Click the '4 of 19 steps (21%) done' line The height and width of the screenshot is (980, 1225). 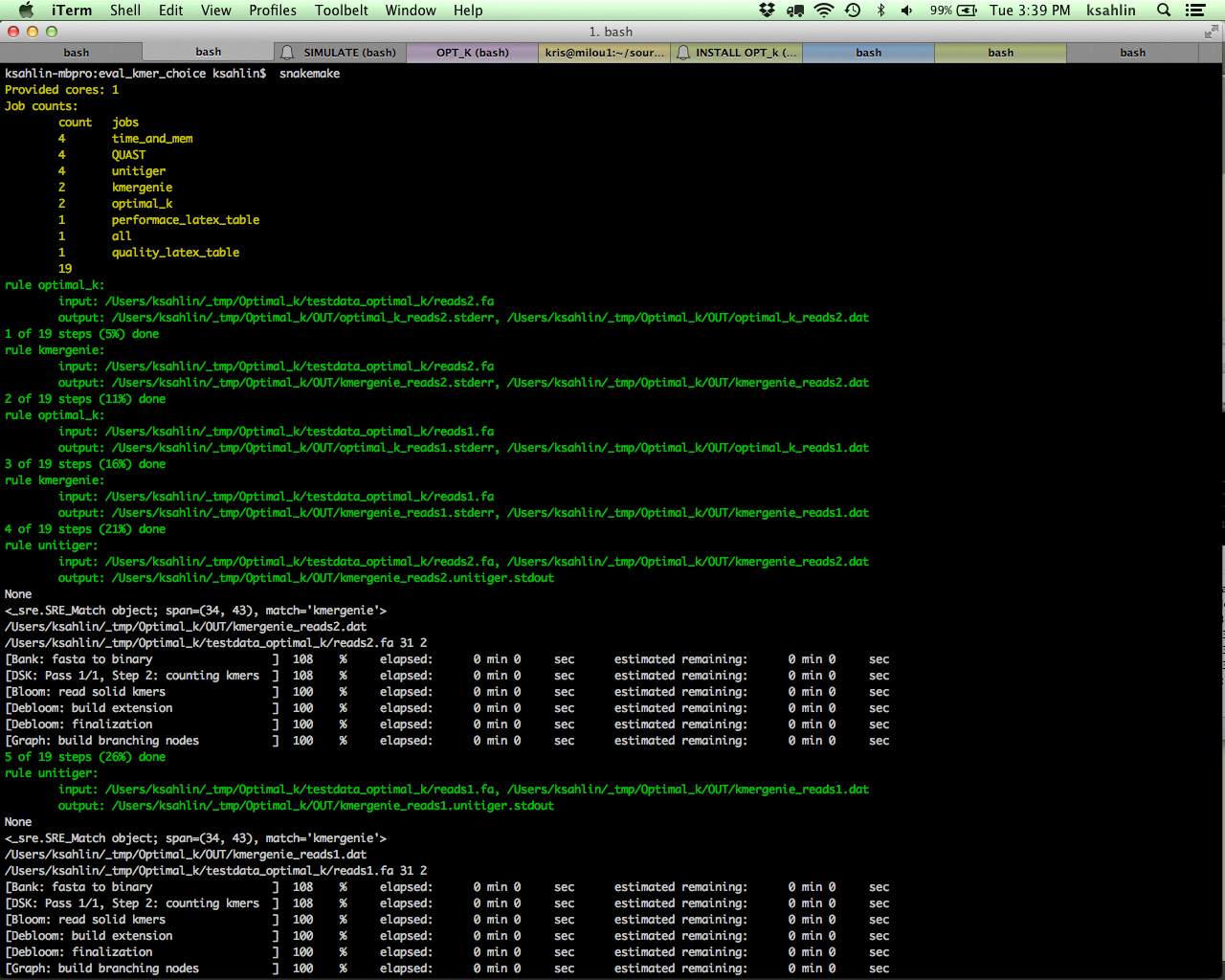pos(85,529)
